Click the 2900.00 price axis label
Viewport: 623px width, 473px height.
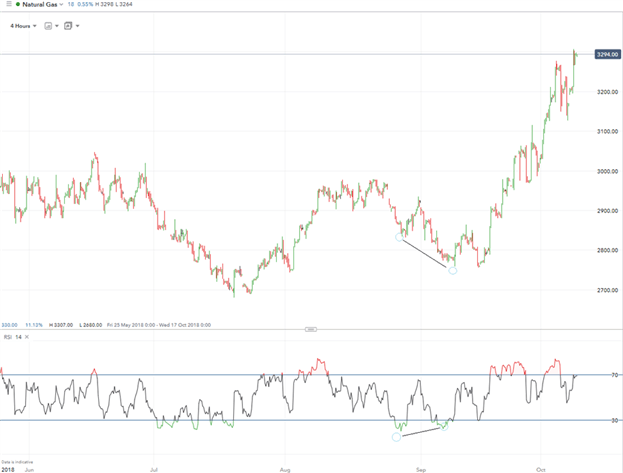point(608,211)
